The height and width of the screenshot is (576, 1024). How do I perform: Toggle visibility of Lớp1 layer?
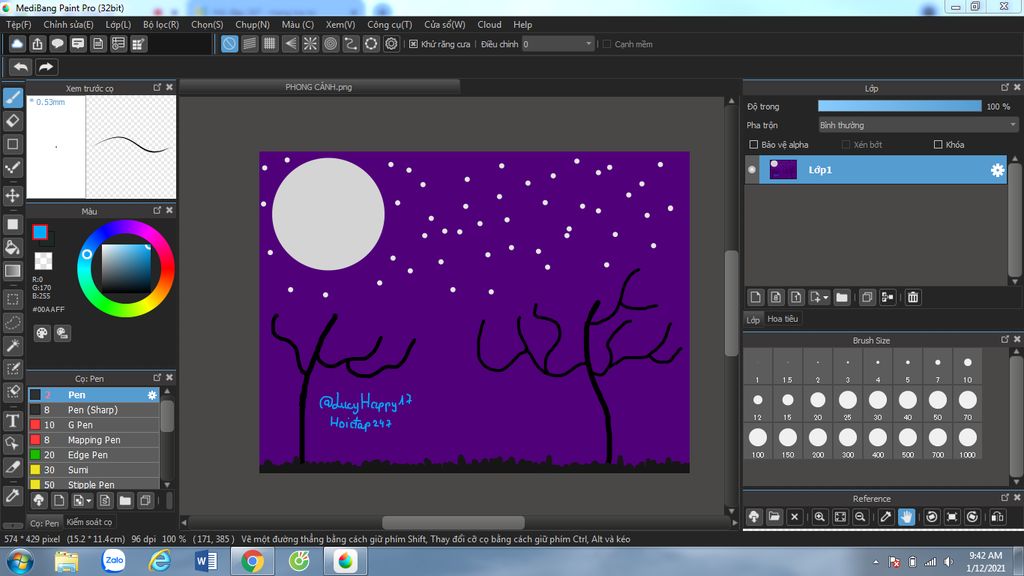[752, 170]
